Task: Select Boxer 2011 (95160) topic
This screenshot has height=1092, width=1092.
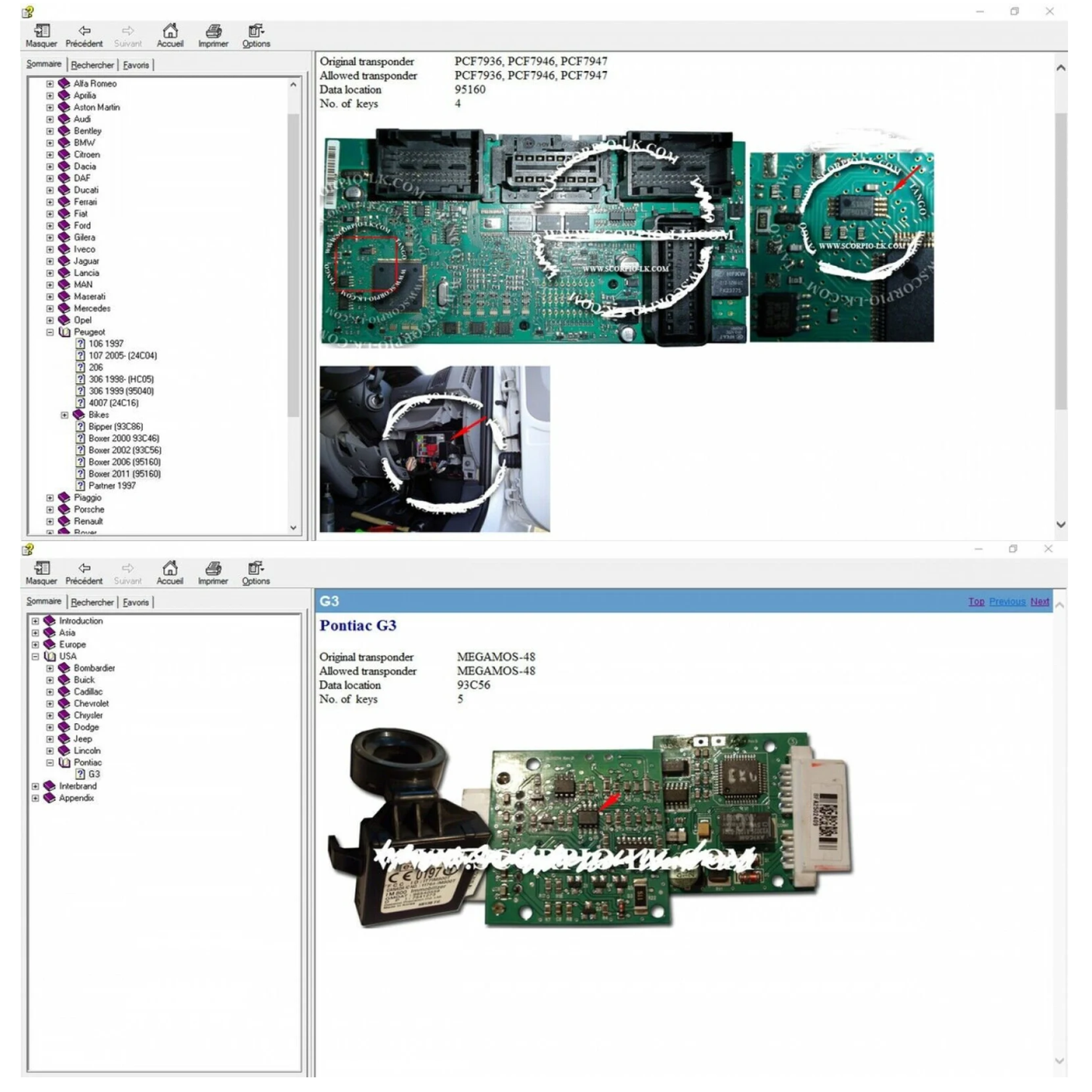Action: (124, 474)
